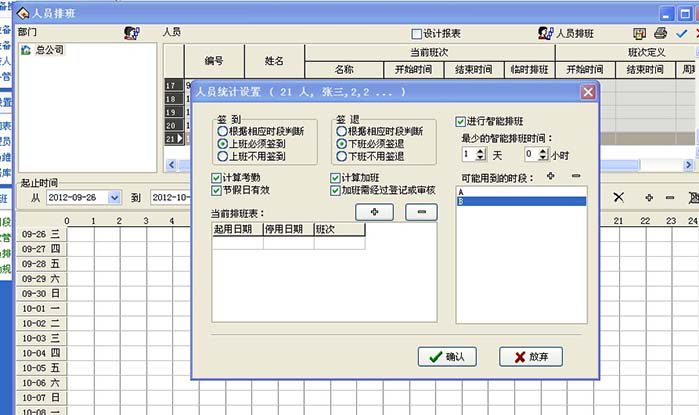Close the 人员统计设置 dialog
699x415 pixels.
click(x=588, y=92)
